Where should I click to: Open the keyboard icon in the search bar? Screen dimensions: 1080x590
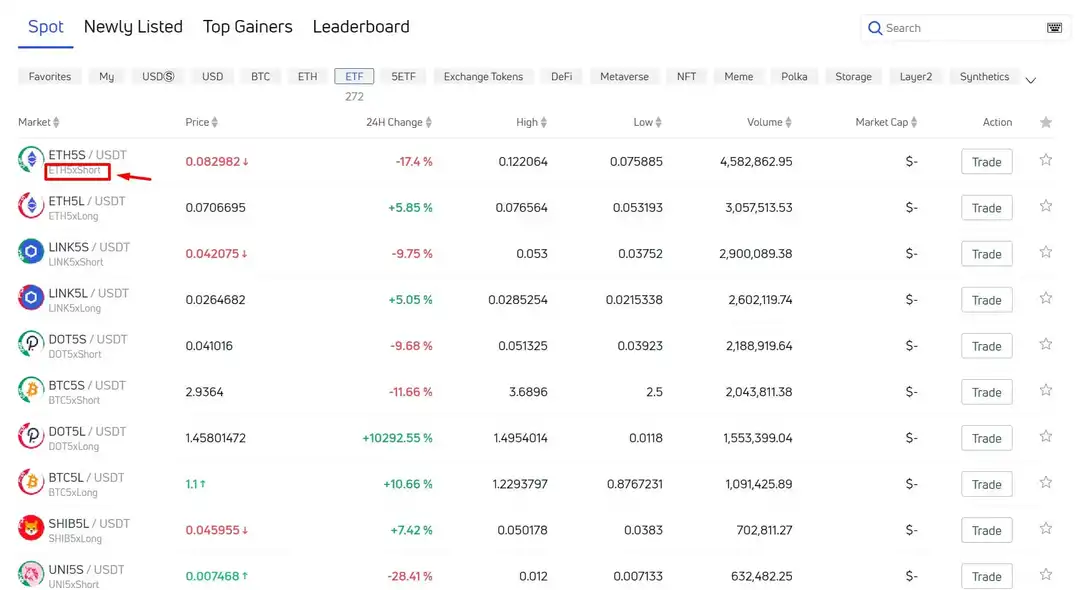[x=1054, y=28]
